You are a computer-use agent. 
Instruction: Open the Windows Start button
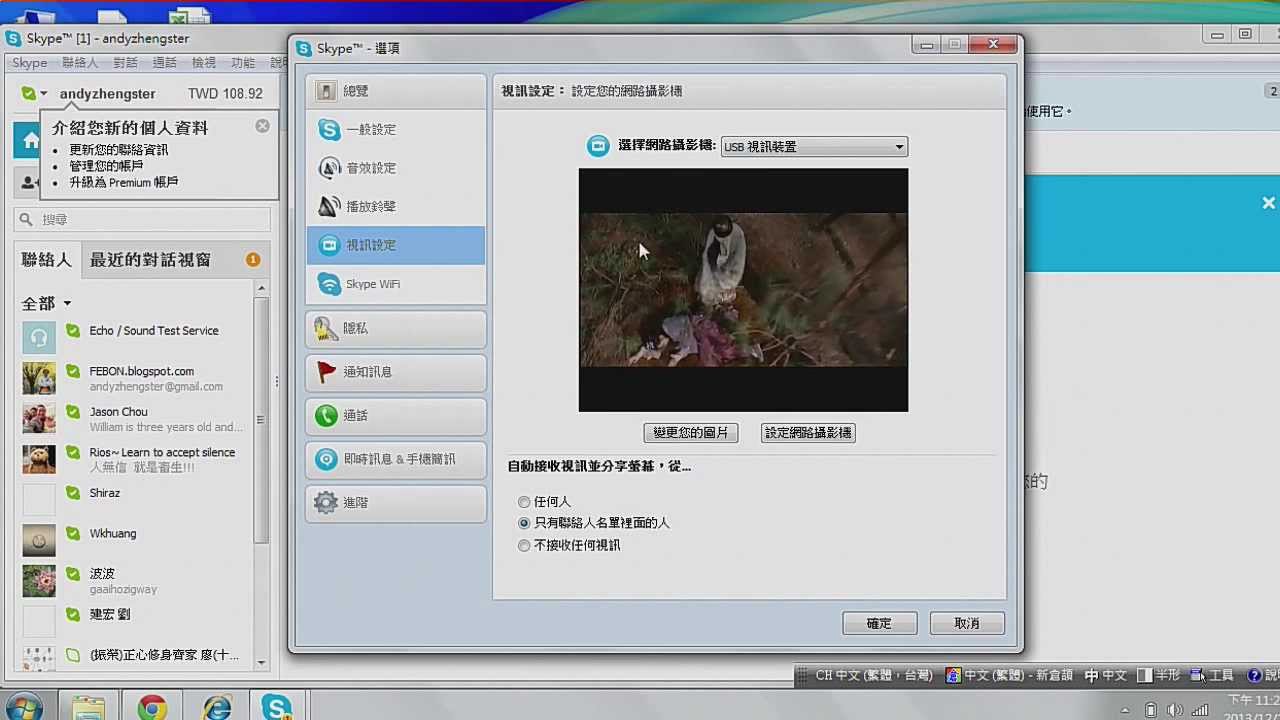[x=23, y=707]
